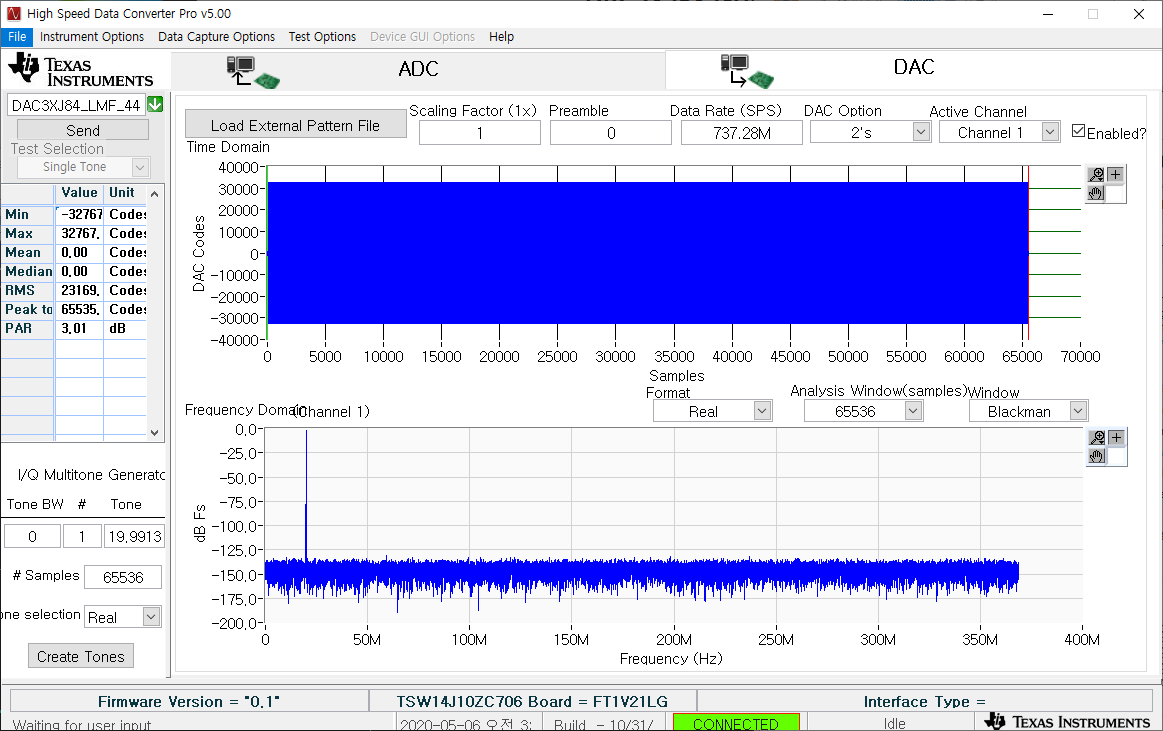Switch to the ADC tab
This screenshot has height=731, width=1163.
point(418,70)
